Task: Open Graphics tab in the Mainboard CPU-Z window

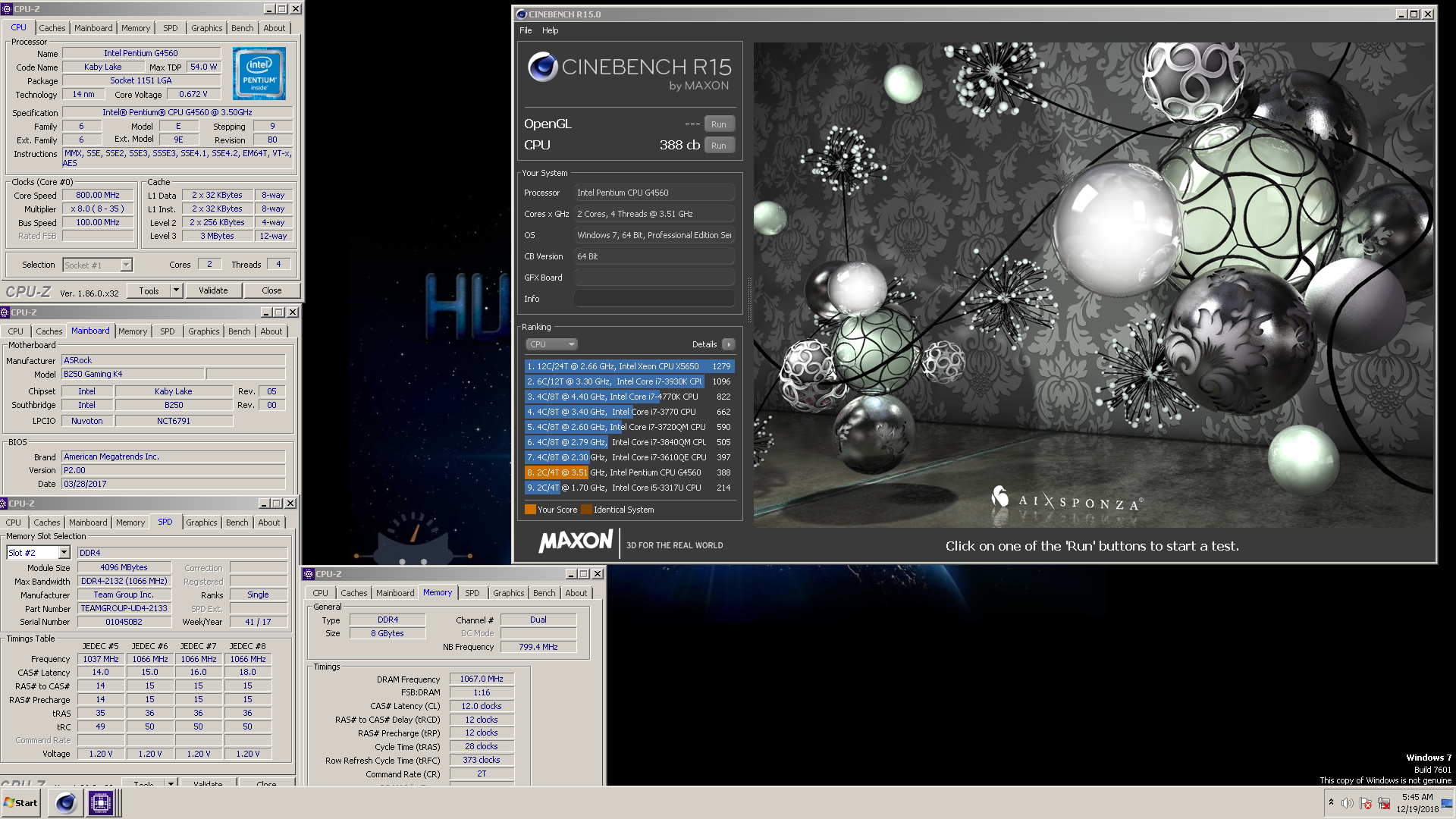Action: pyautogui.click(x=204, y=331)
